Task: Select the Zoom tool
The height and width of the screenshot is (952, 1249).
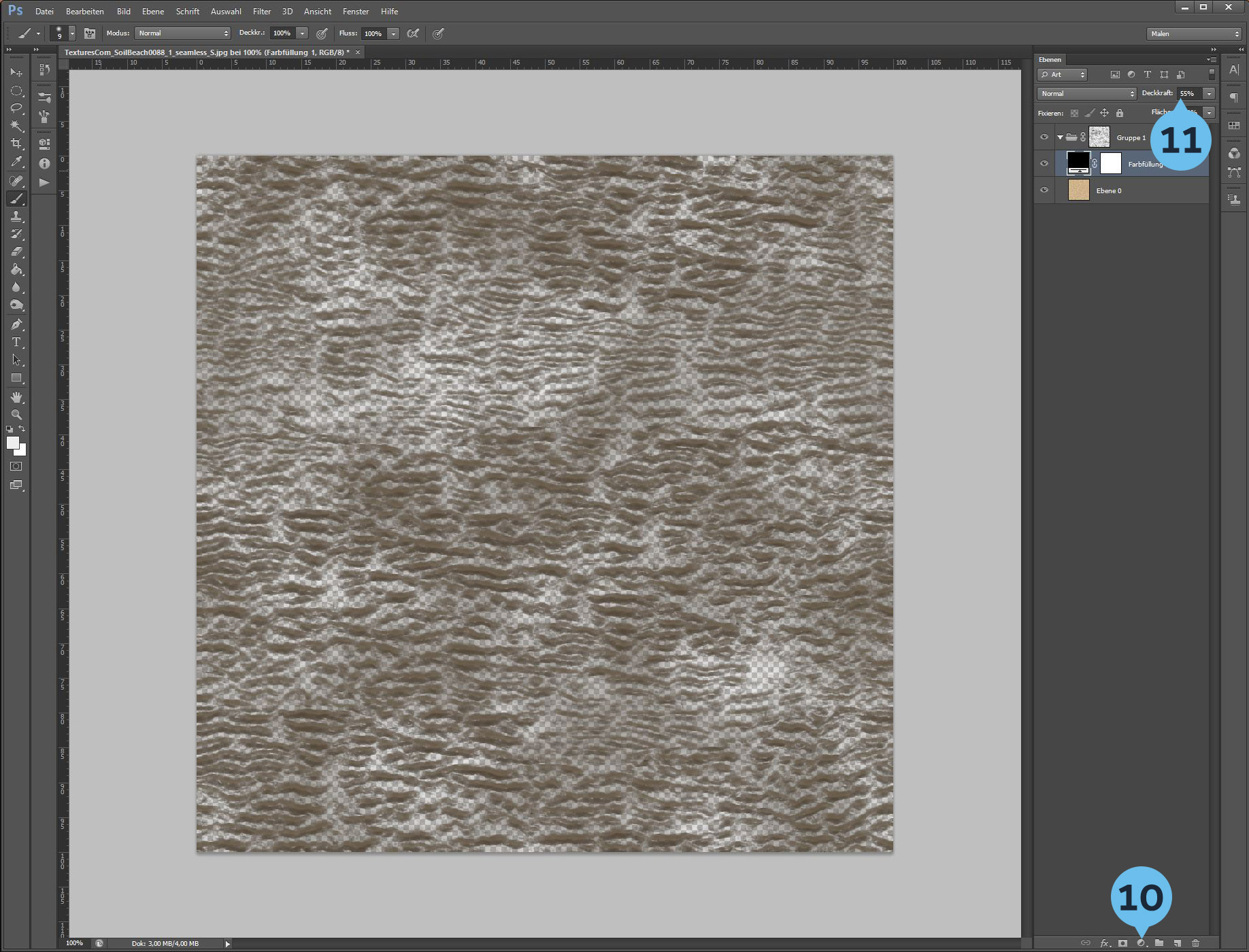Action: click(x=16, y=415)
